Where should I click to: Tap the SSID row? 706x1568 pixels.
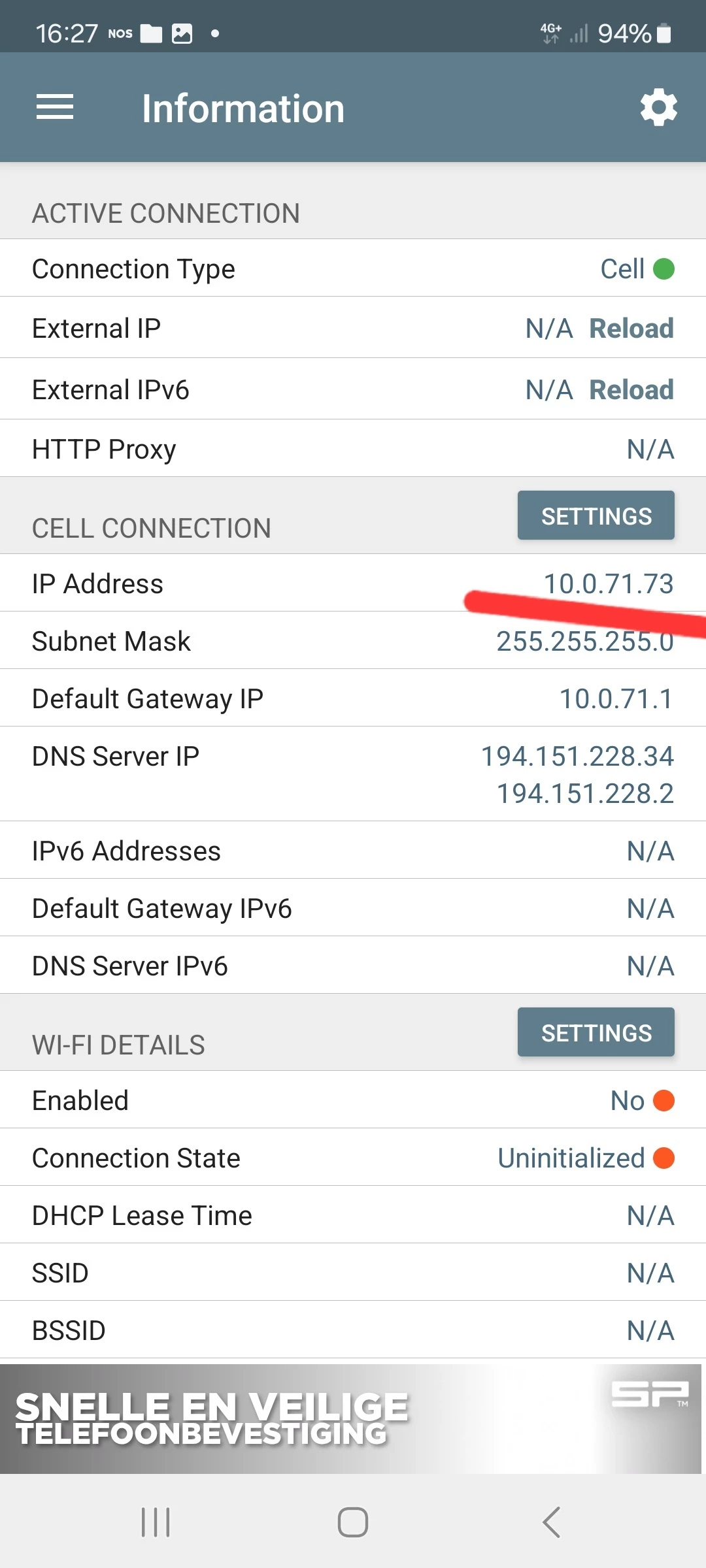353,1273
